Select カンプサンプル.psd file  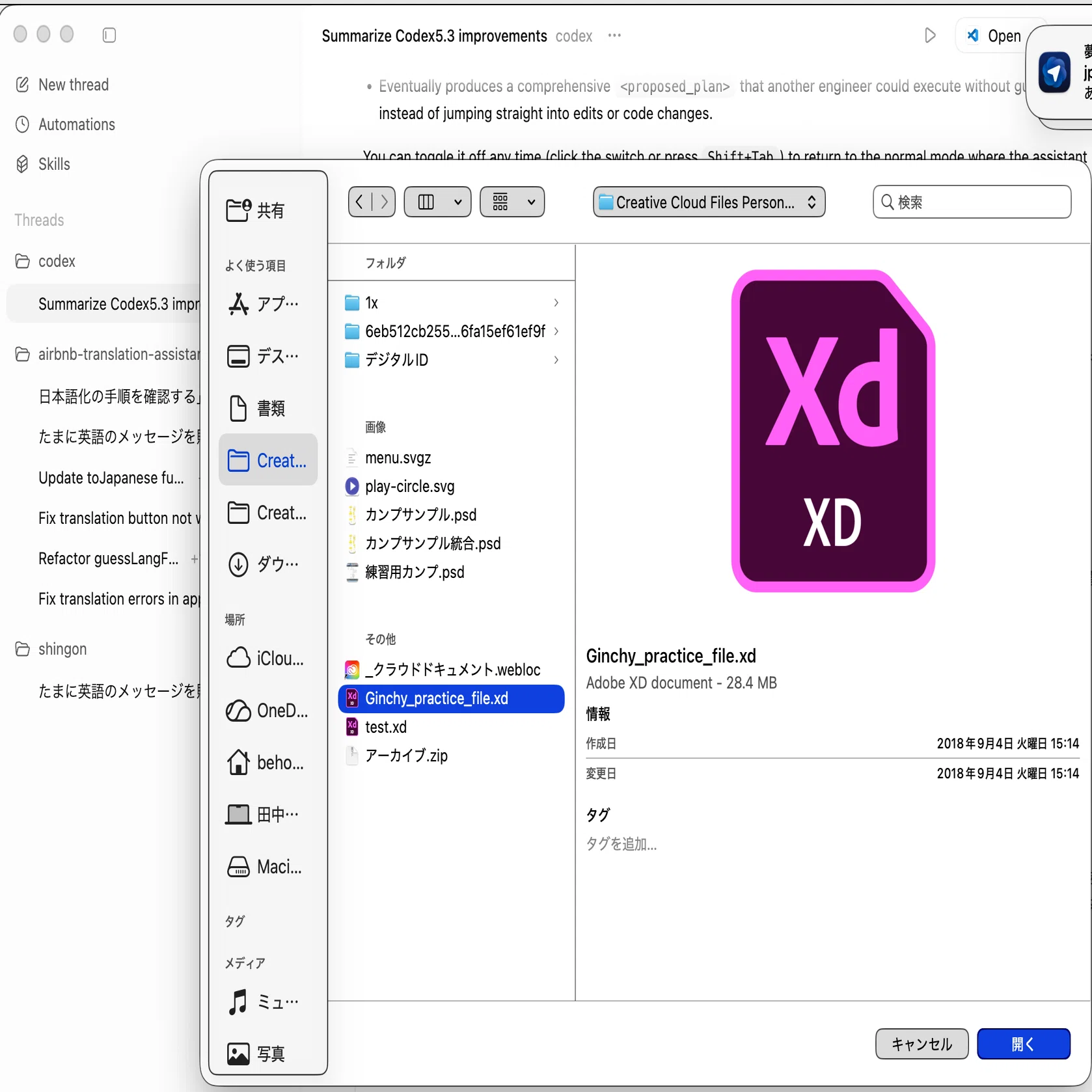[452, 515]
